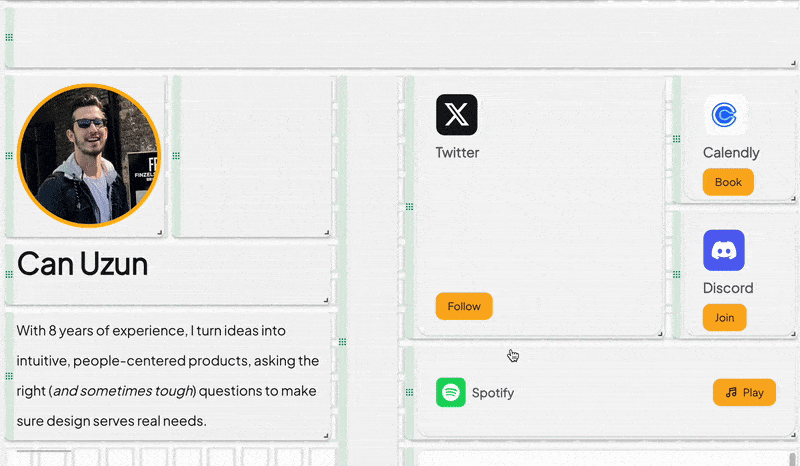Click drag handle of the Twitter card
Screen dimensions: 800x466
[409, 207]
